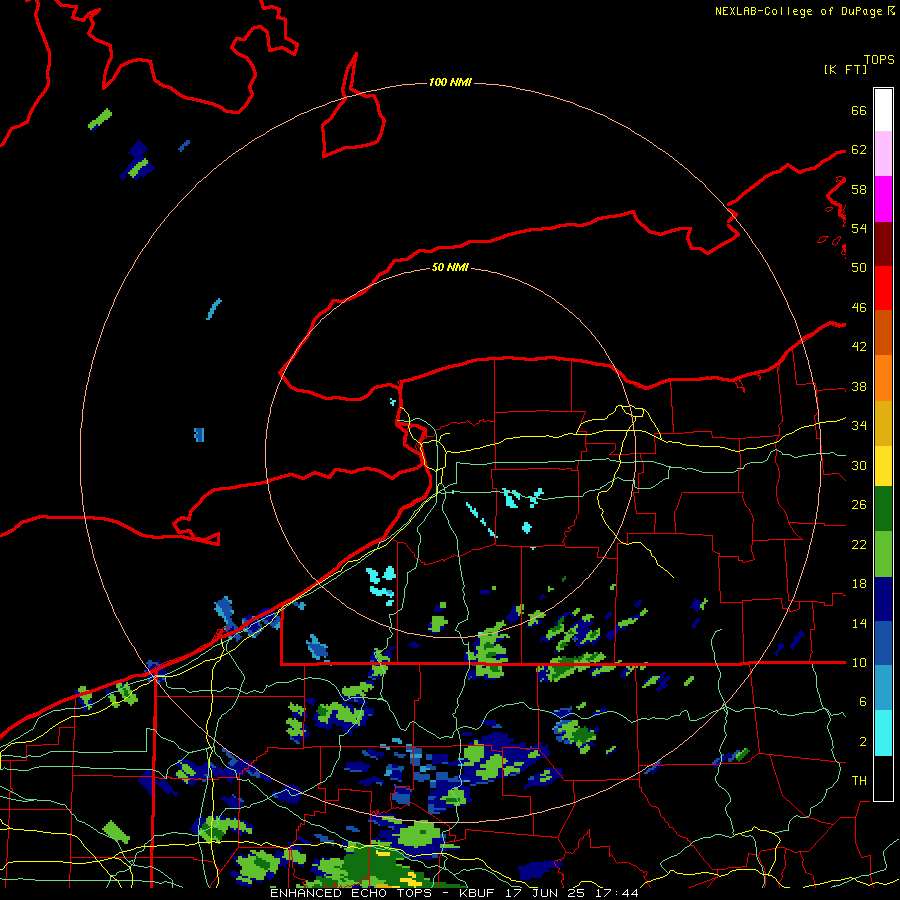Click the TOPS legend title
Screen dimensions: 900x900
click(879, 60)
